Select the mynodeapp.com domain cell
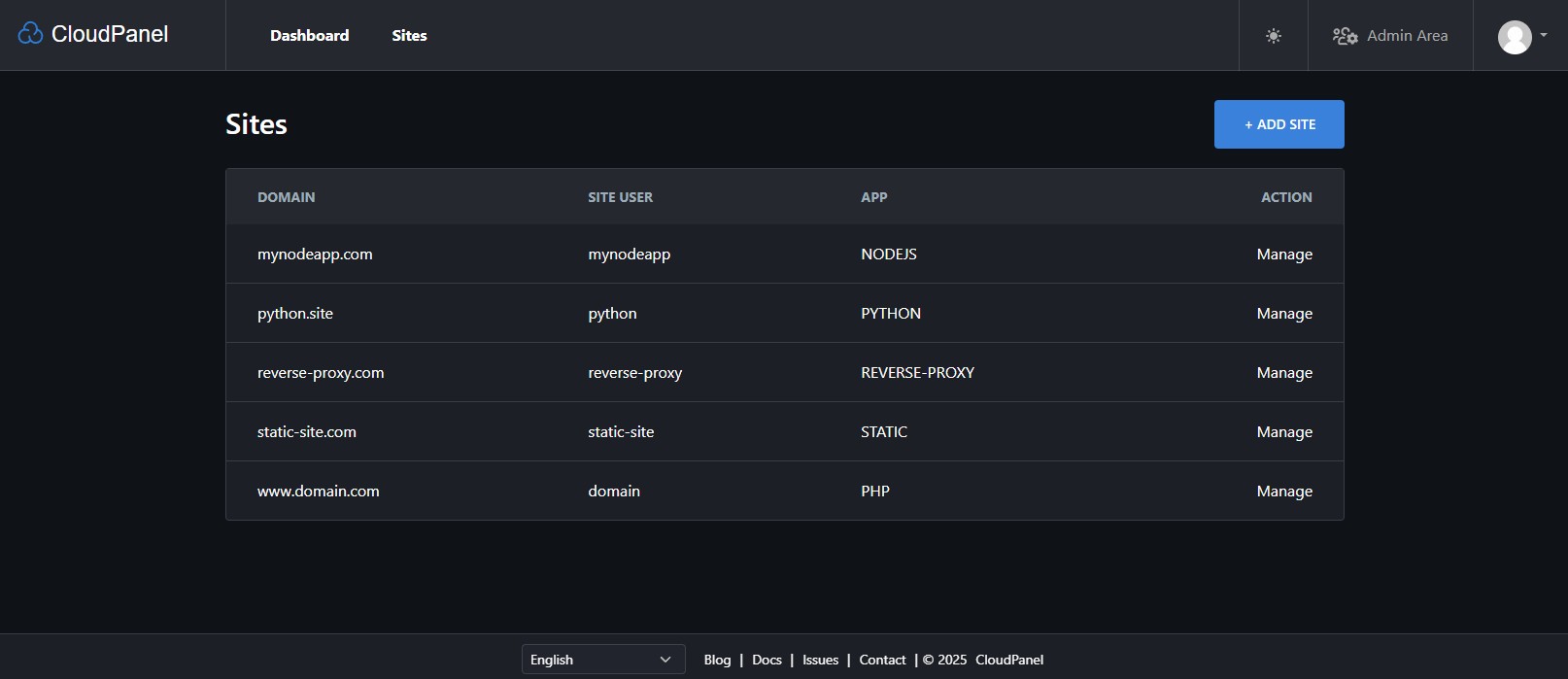The width and height of the screenshot is (1568, 679). tap(315, 255)
